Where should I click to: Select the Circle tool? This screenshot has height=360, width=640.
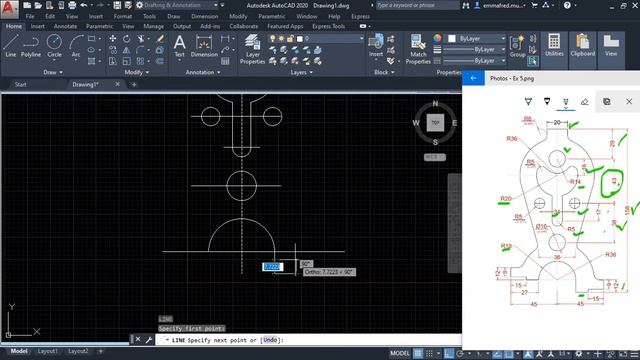point(54,46)
